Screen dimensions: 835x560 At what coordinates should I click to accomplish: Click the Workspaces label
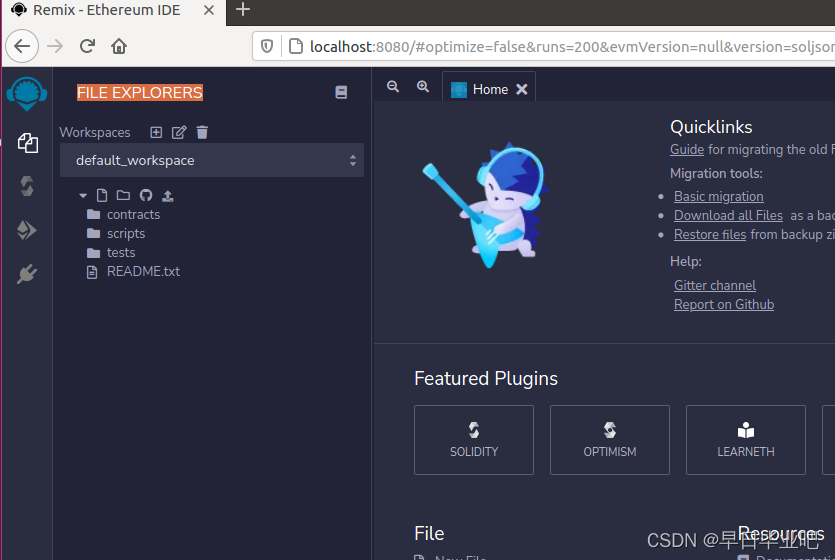coord(95,132)
